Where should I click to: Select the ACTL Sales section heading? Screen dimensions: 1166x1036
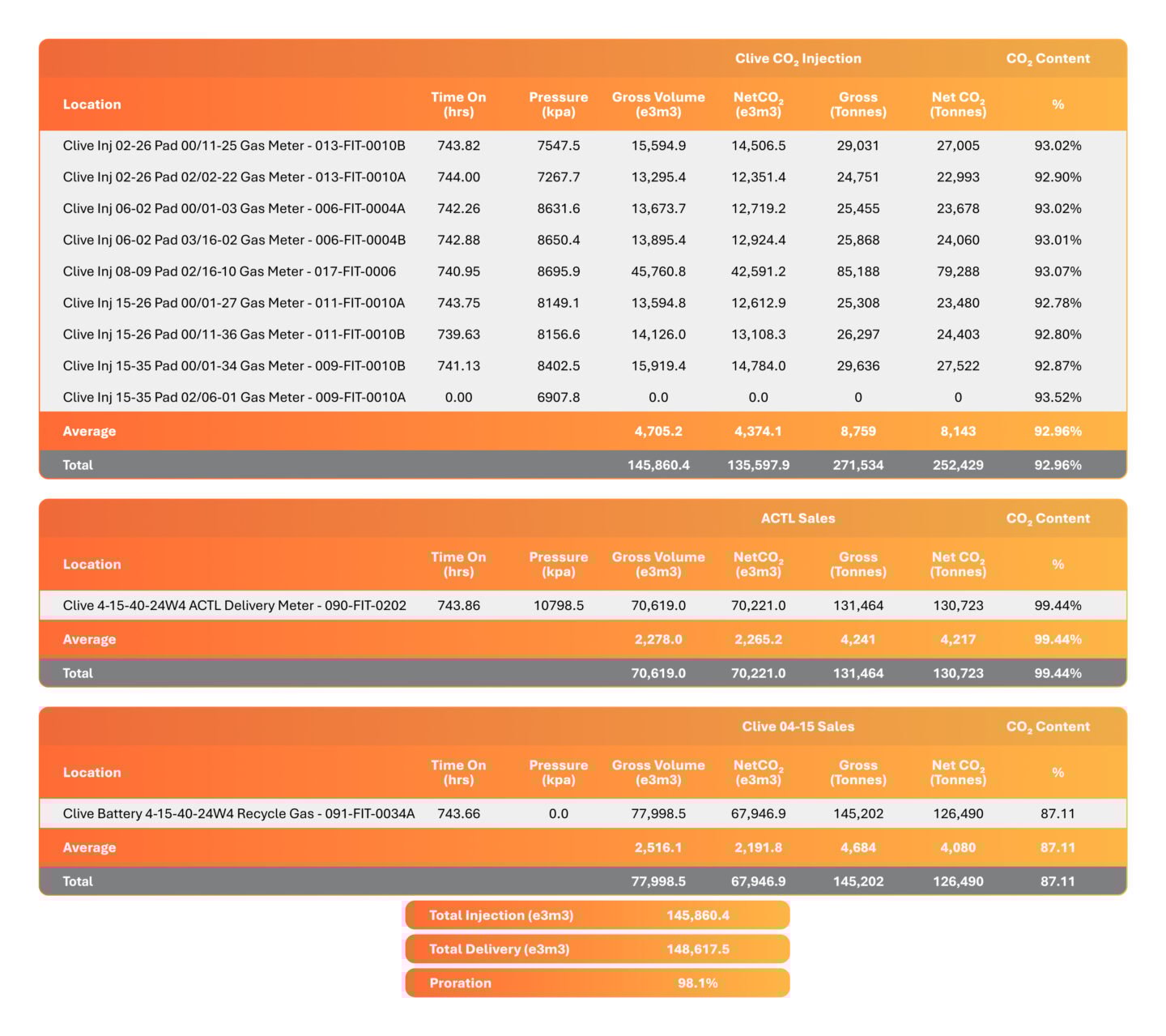pyautogui.click(x=798, y=518)
